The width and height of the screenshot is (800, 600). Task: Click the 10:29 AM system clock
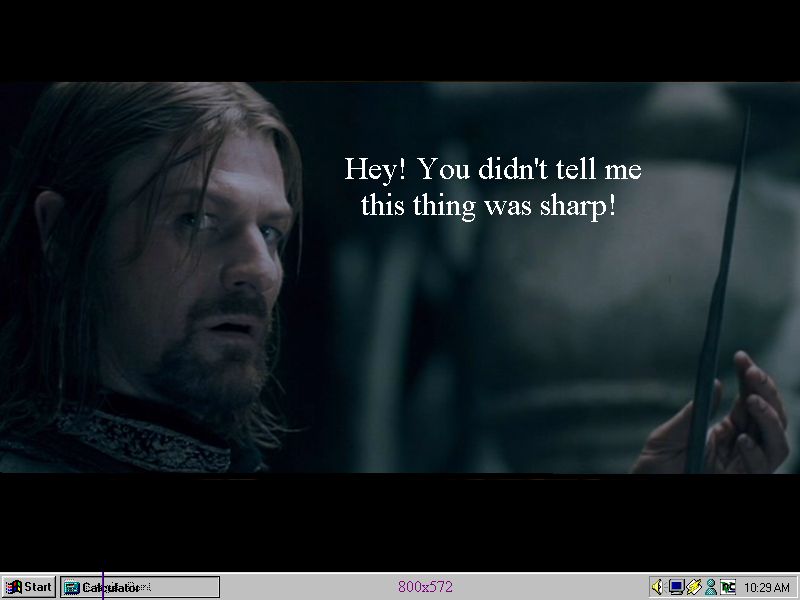point(767,588)
